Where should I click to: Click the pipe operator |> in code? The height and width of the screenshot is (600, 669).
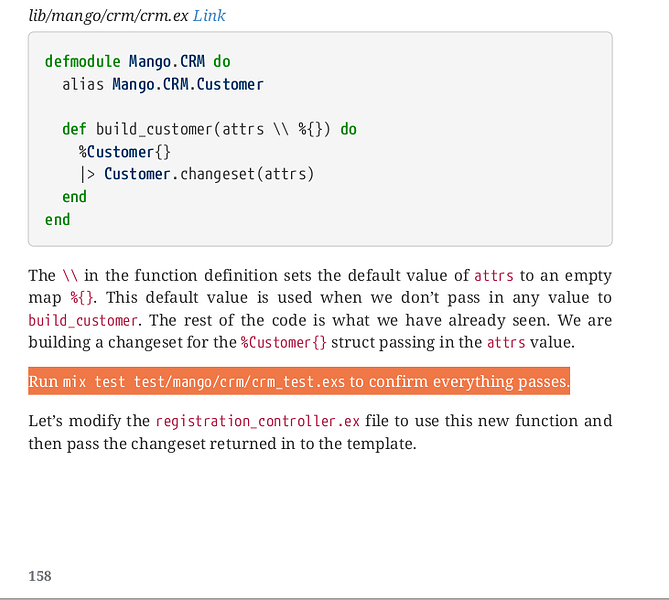point(87,175)
